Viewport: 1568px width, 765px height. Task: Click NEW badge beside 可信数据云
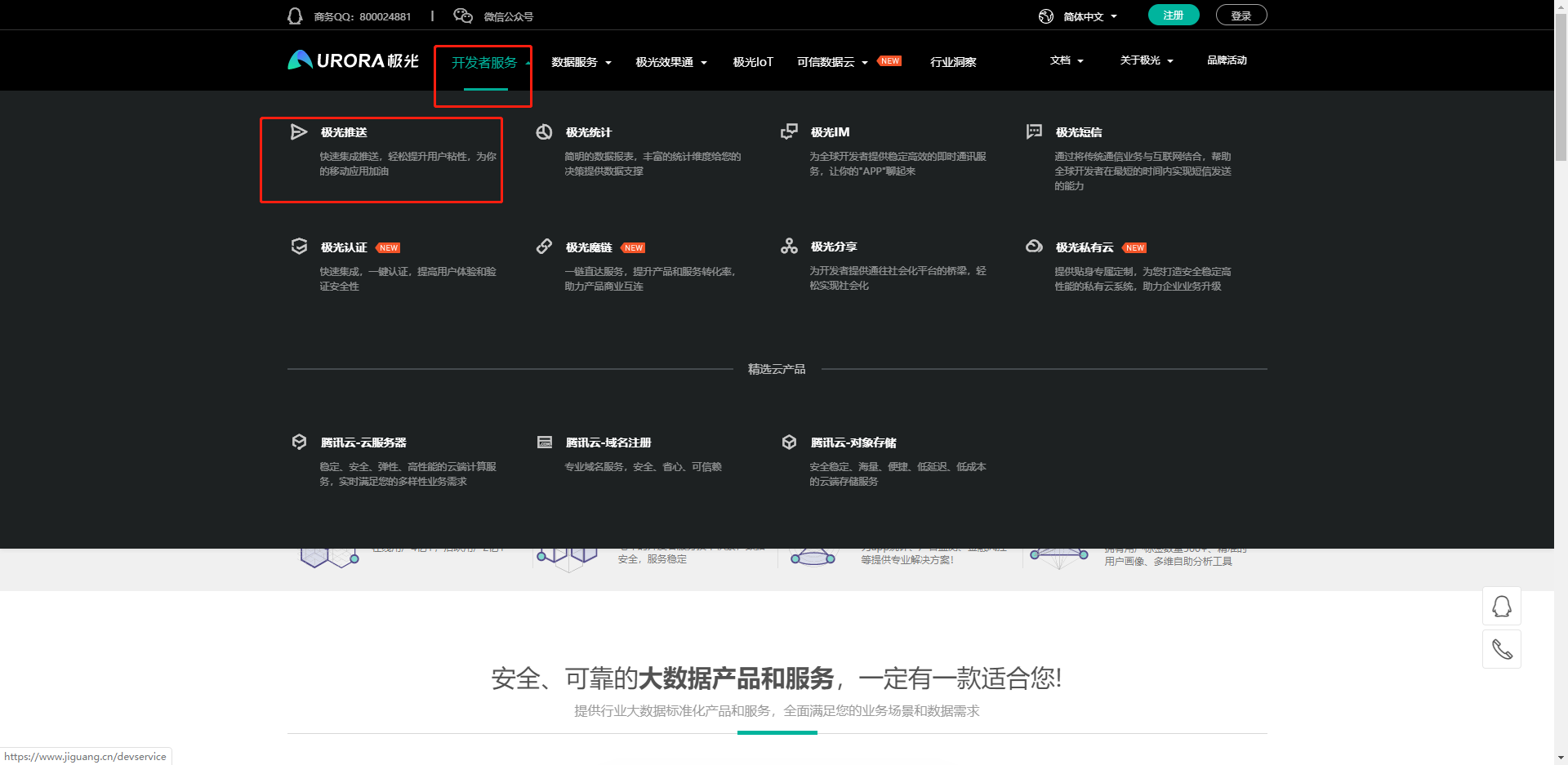[x=889, y=61]
